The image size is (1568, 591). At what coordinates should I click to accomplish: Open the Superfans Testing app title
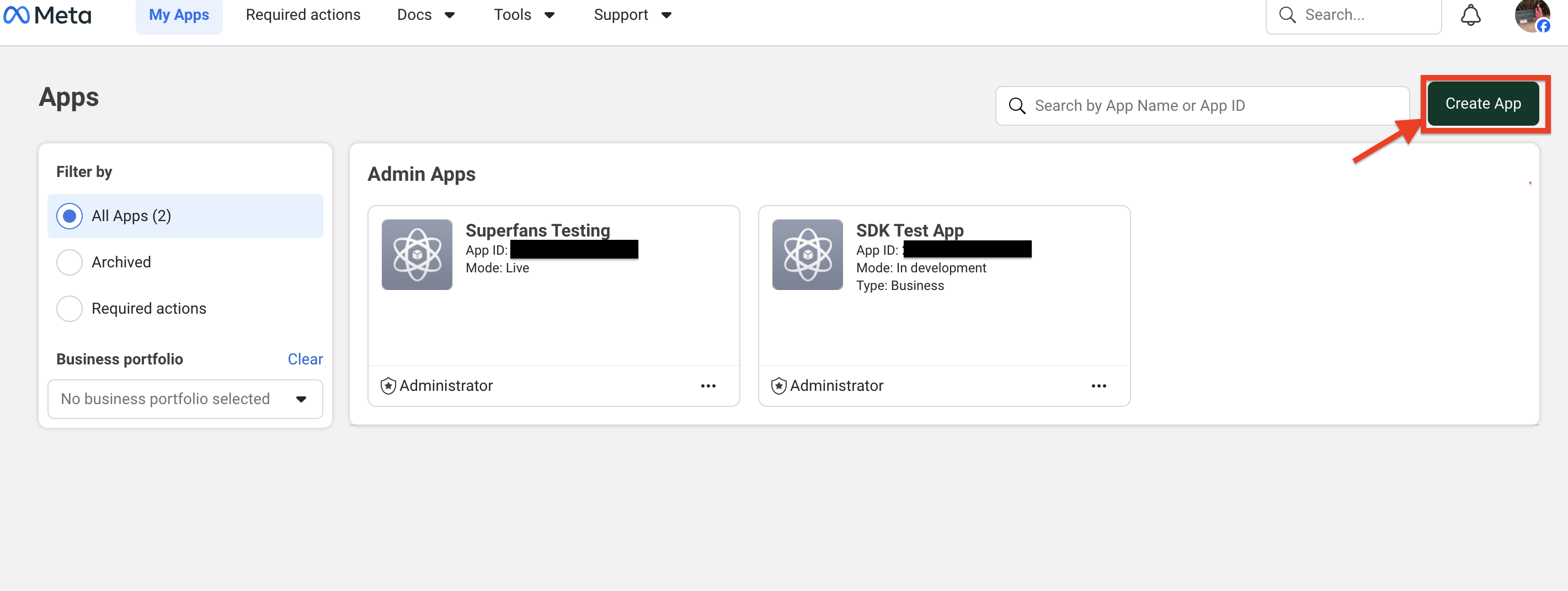[x=537, y=230]
